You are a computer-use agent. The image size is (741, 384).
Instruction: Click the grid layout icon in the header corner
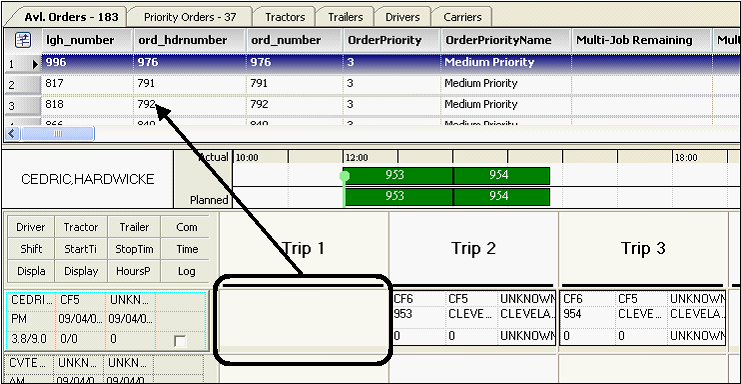(x=23, y=40)
